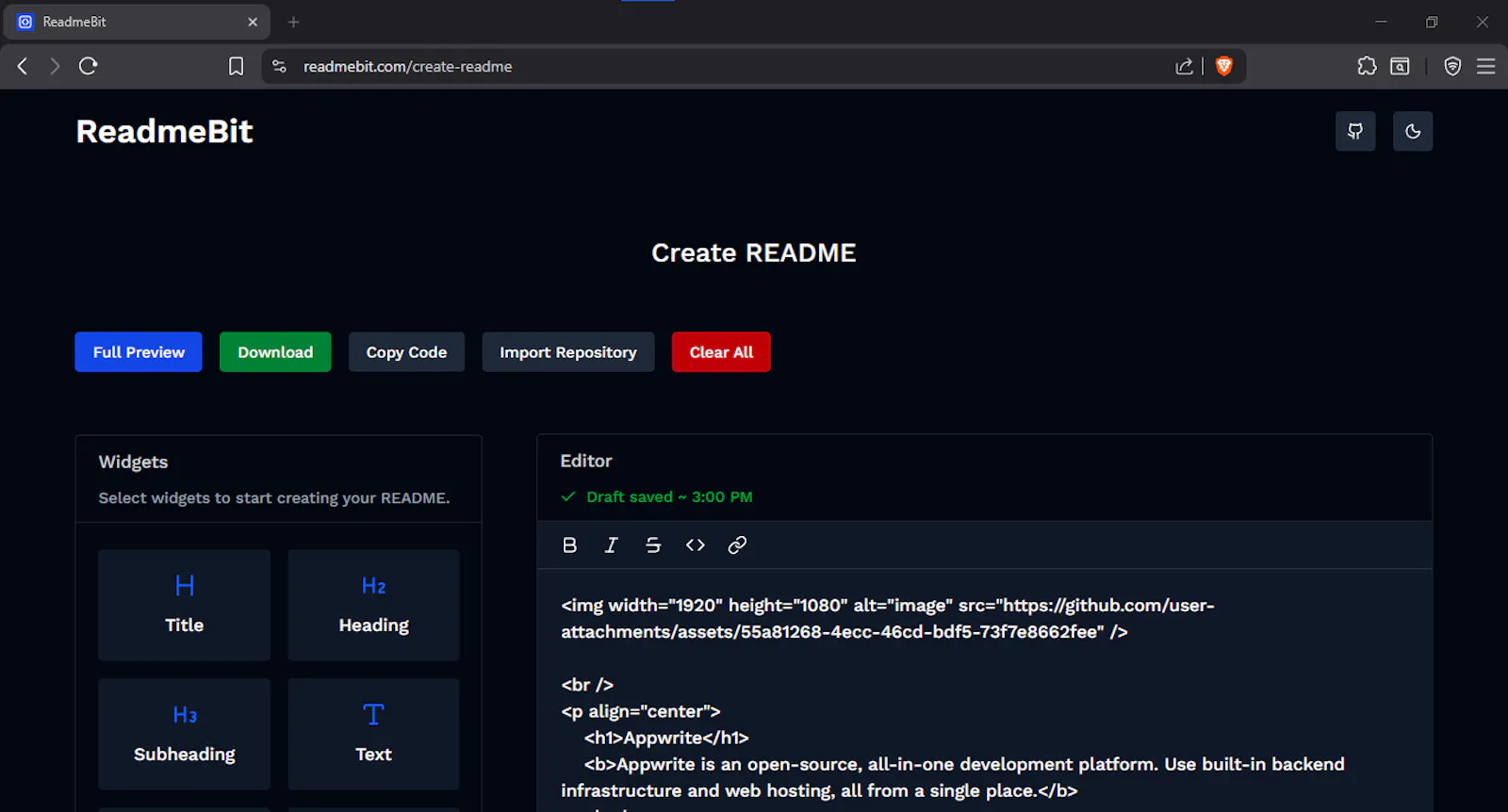Click the red Clear All button

(x=721, y=352)
